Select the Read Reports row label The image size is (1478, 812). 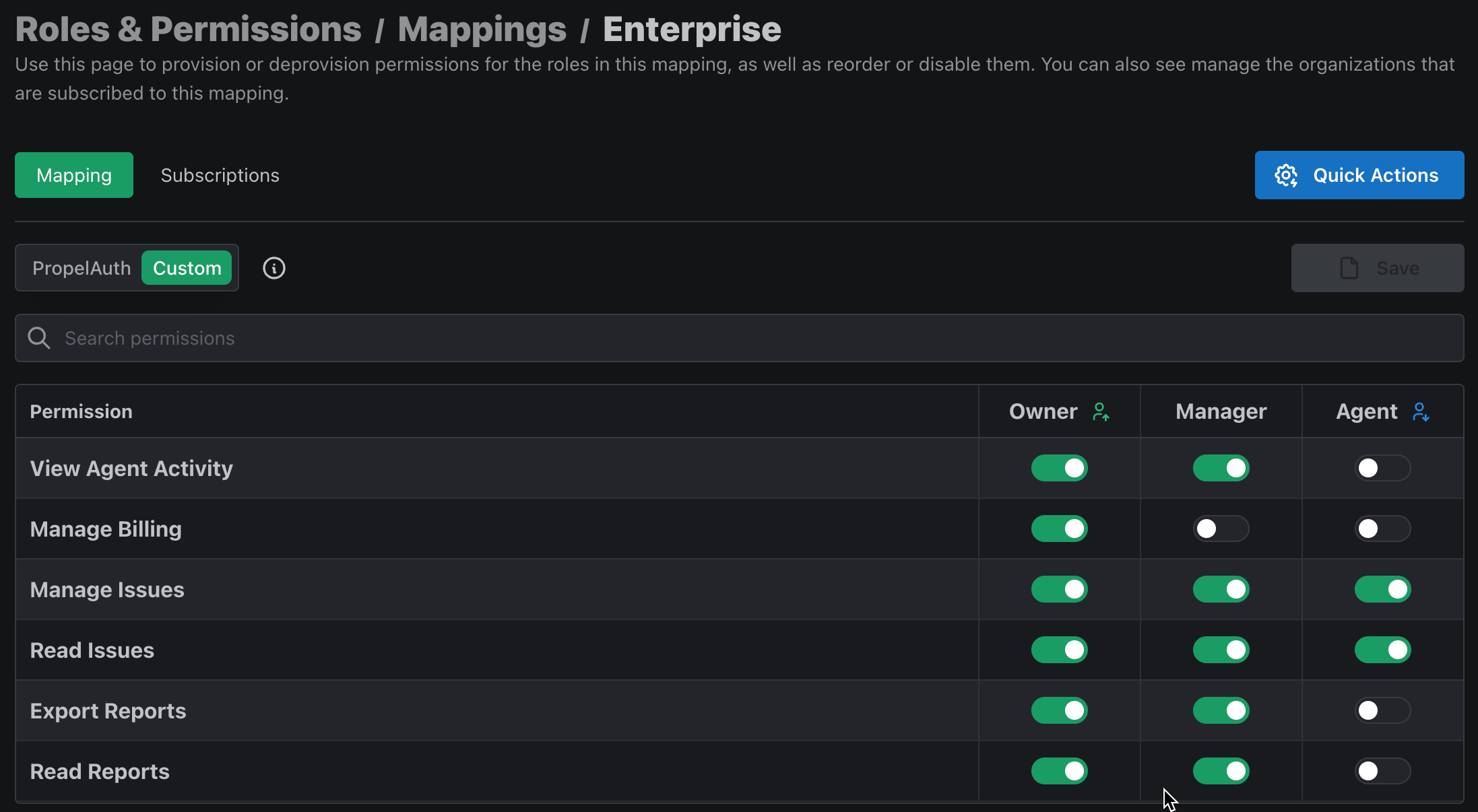[x=100, y=772]
